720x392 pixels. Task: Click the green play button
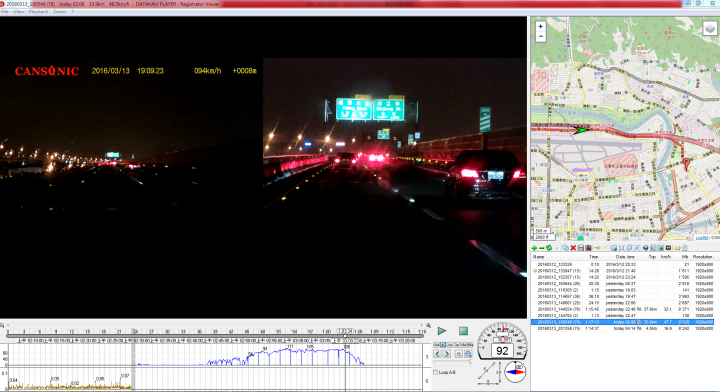[x=442, y=330]
